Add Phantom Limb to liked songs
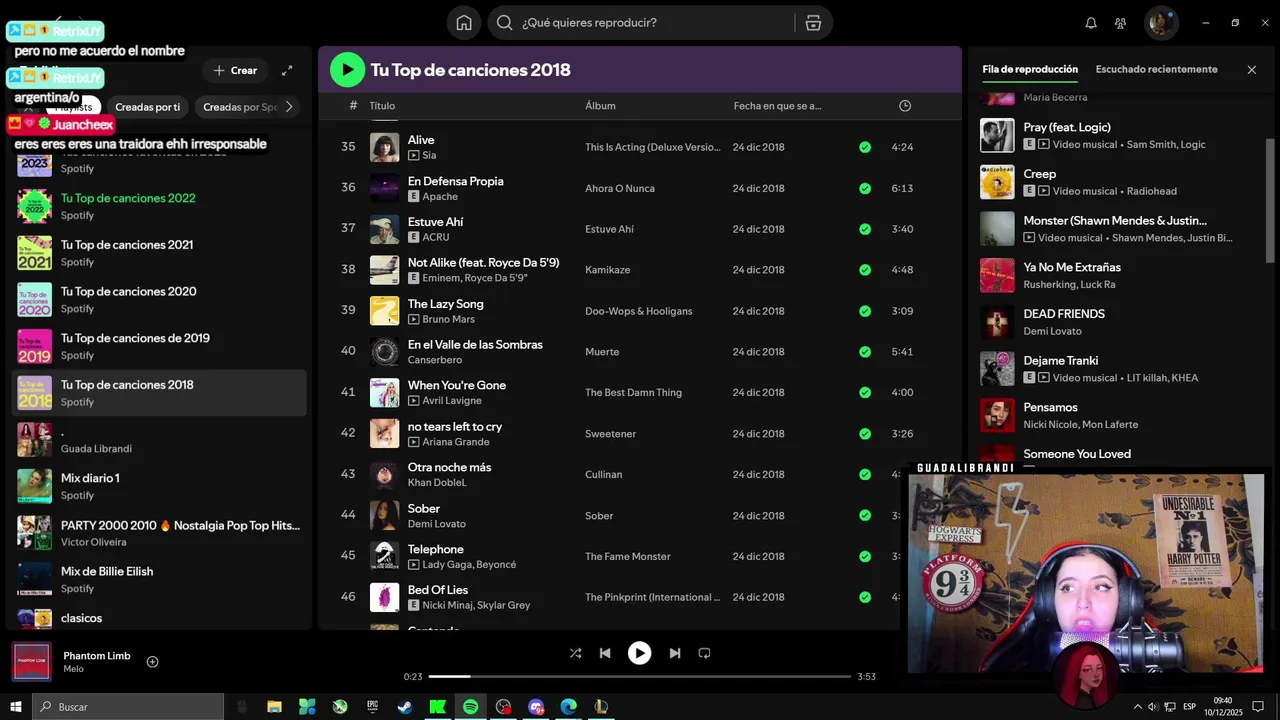 click(x=153, y=662)
